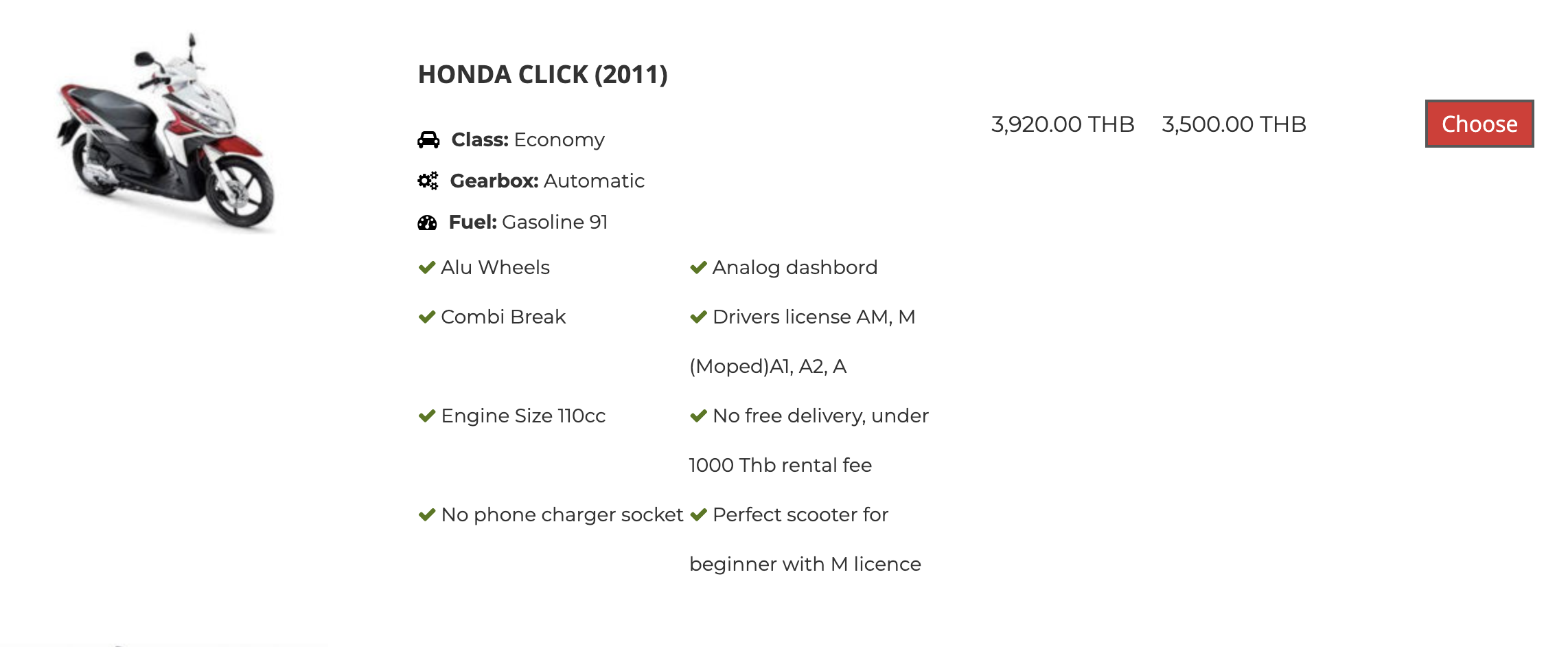Click the Economy class value
The image size is (1568, 647).
[x=559, y=140]
